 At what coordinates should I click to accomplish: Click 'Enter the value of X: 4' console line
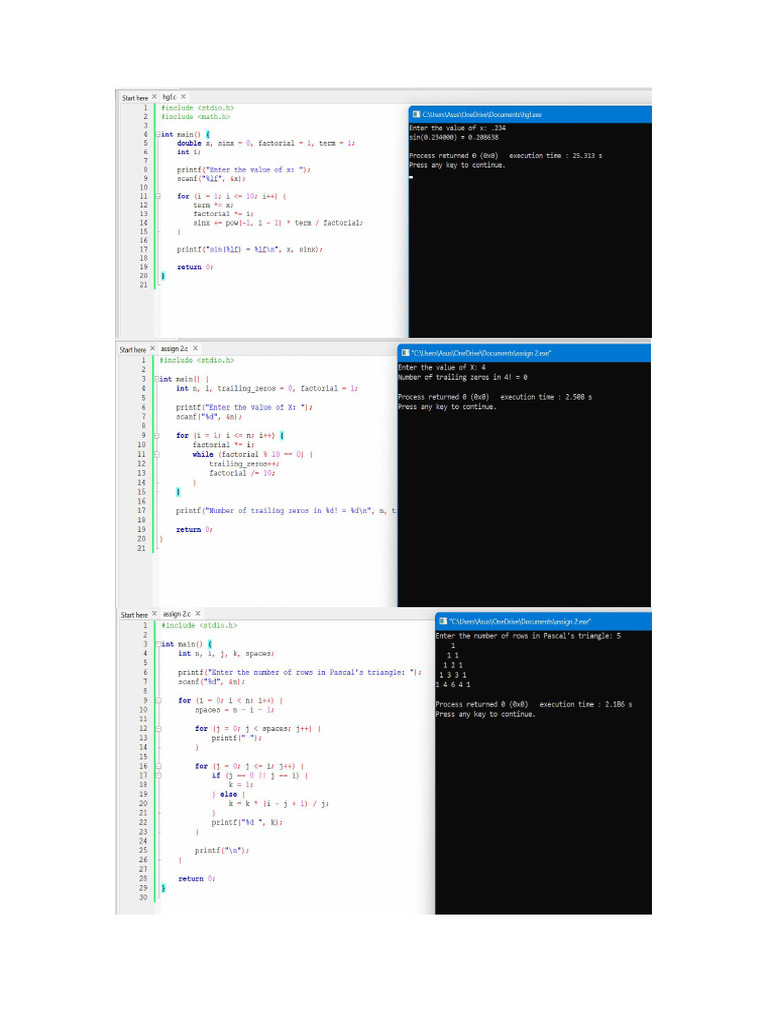441,367
